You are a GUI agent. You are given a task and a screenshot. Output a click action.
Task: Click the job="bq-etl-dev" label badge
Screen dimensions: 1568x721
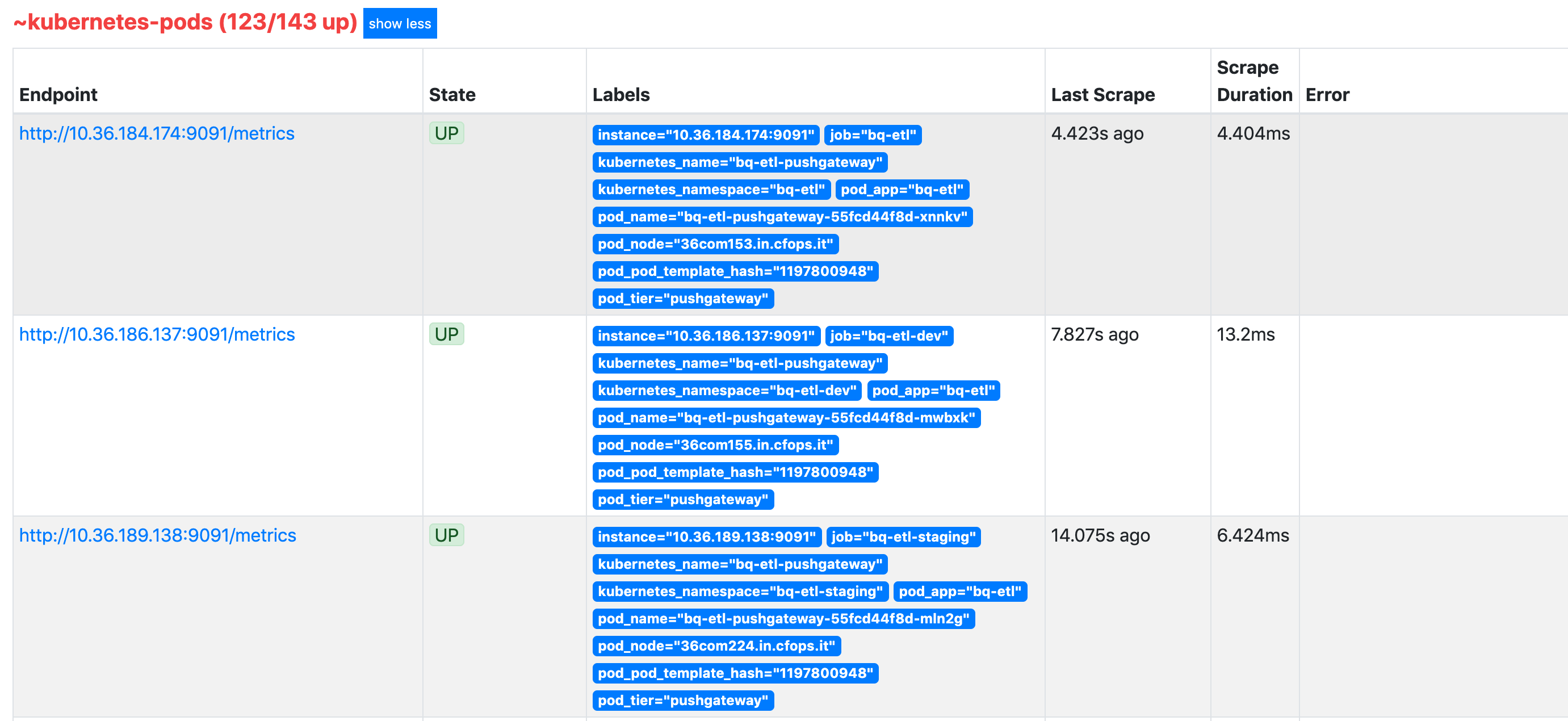(x=888, y=336)
